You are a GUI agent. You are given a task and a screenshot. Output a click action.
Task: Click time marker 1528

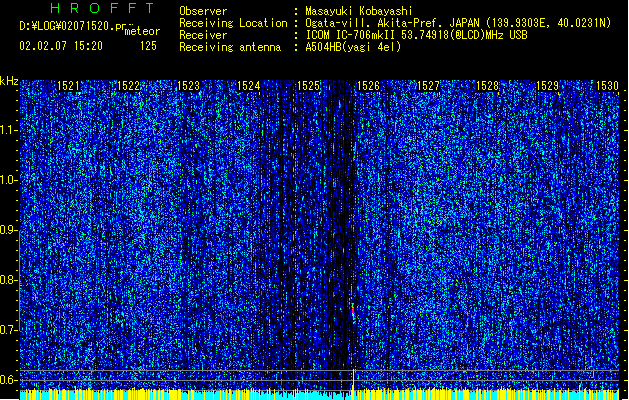(487, 86)
